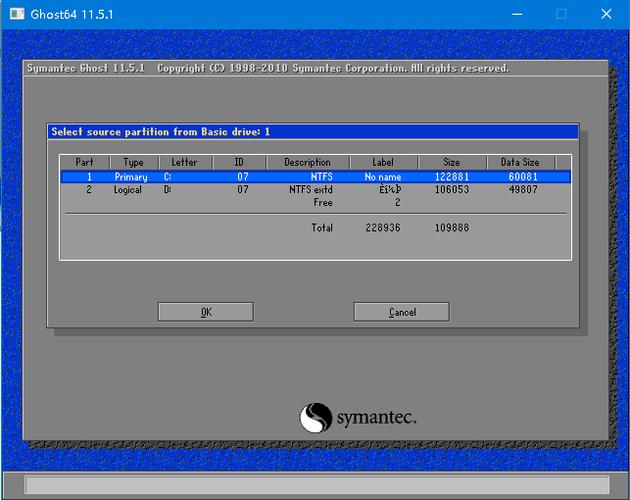The width and height of the screenshot is (630, 500).
Task: Click the data size value 60081
Action: tap(523, 177)
